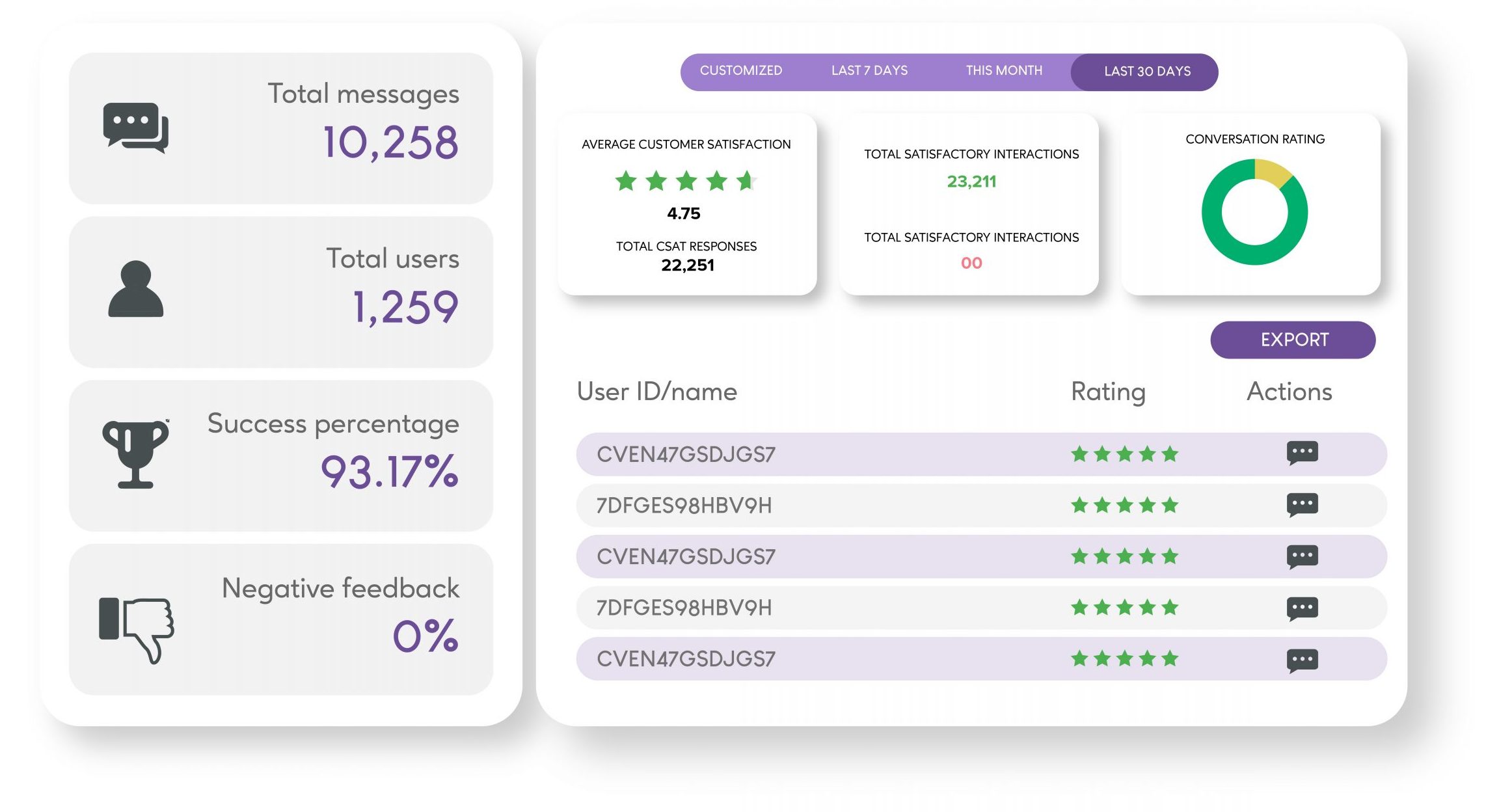Click the yellow segment of Conversation Rating donut
This screenshot has width=1486, height=812.
pyautogui.click(x=1272, y=171)
